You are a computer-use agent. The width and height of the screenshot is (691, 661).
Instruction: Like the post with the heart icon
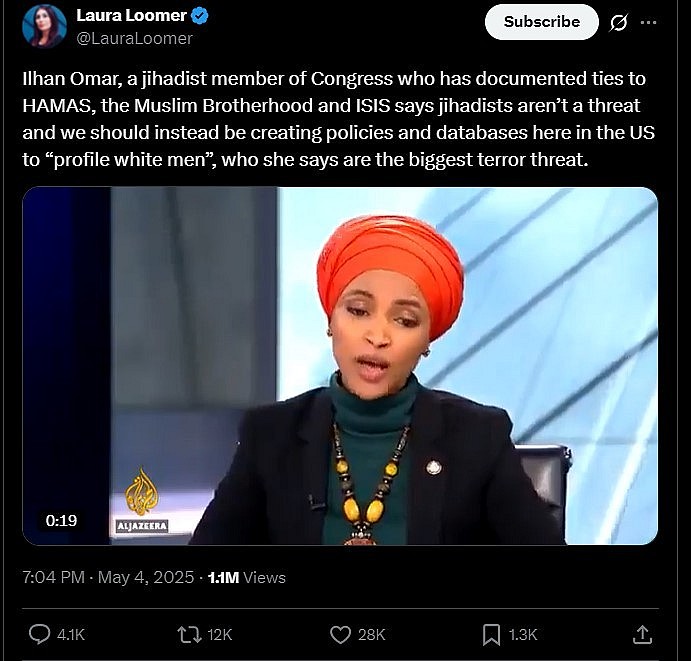click(x=340, y=635)
